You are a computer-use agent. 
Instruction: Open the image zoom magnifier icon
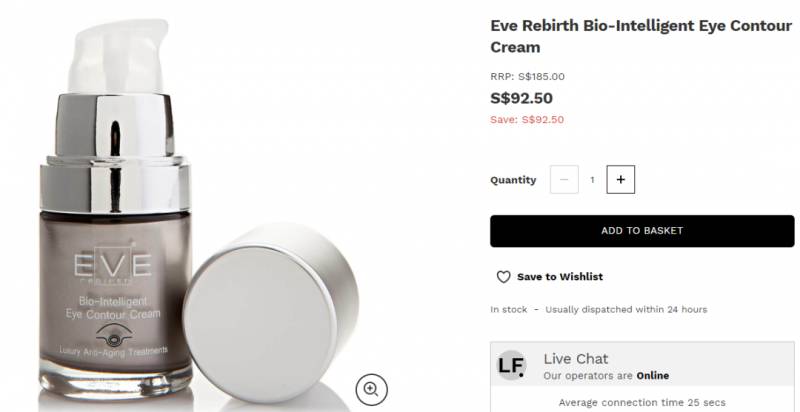pyautogui.click(x=371, y=390)
